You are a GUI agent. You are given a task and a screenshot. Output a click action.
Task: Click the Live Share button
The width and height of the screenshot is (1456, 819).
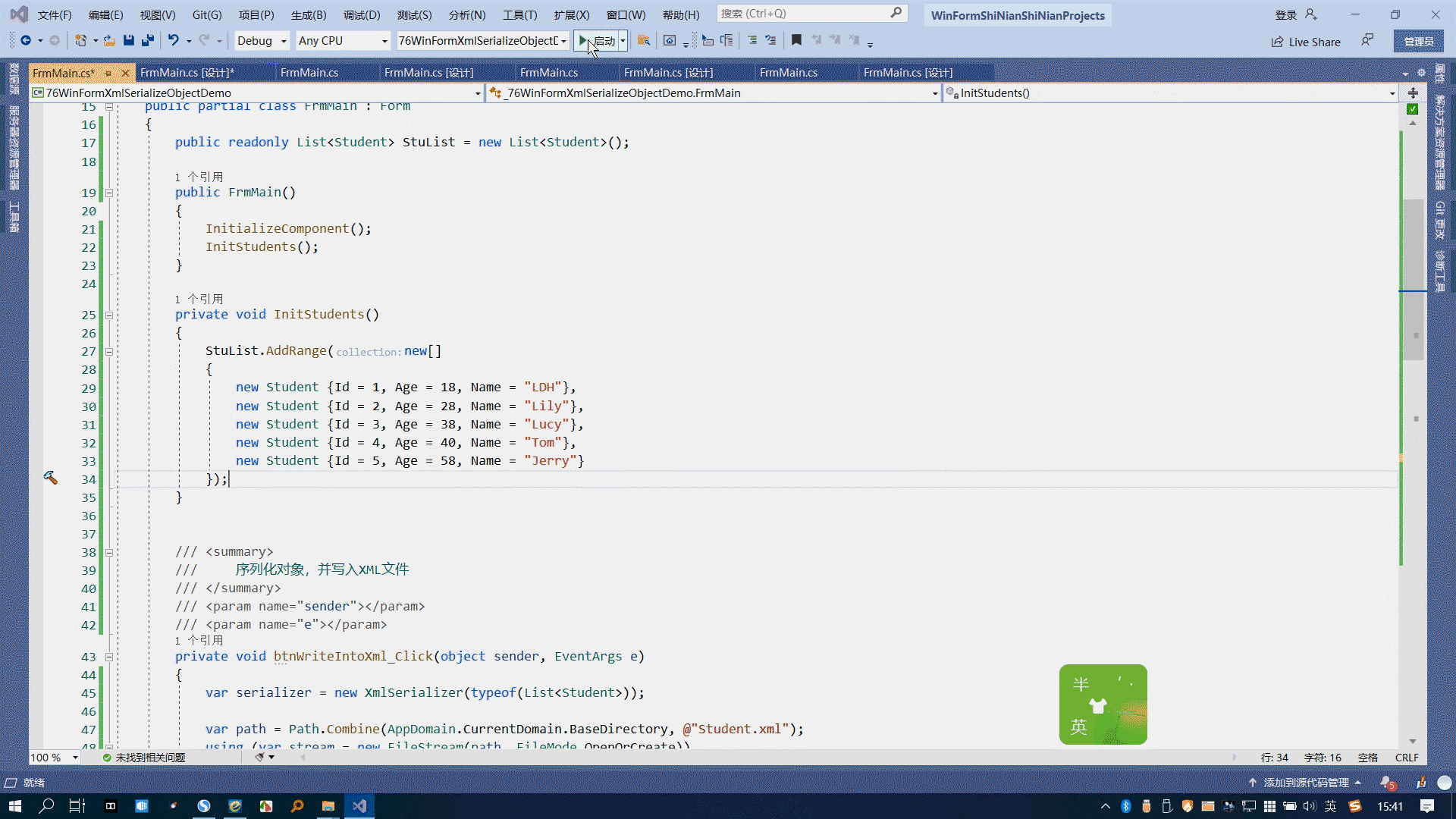tap(1306, 42)
